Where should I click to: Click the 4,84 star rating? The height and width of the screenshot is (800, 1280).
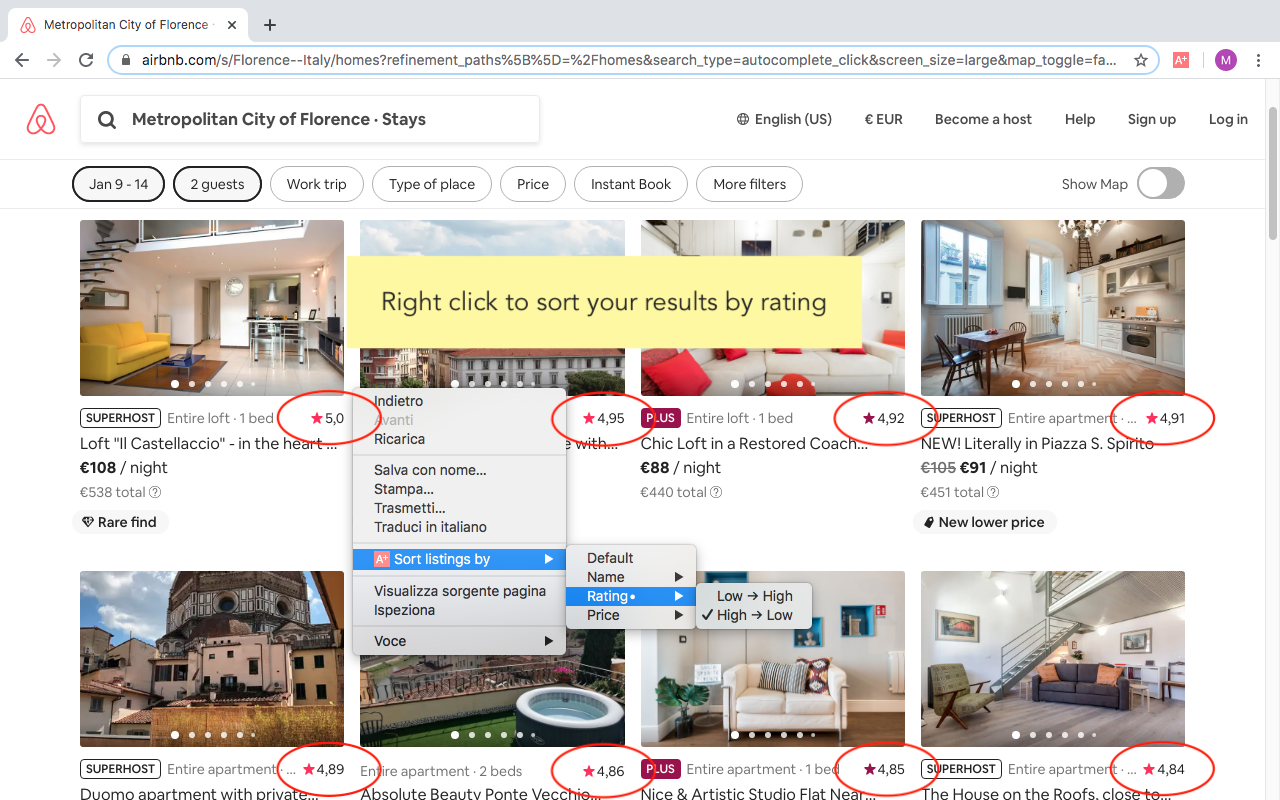1165,769
